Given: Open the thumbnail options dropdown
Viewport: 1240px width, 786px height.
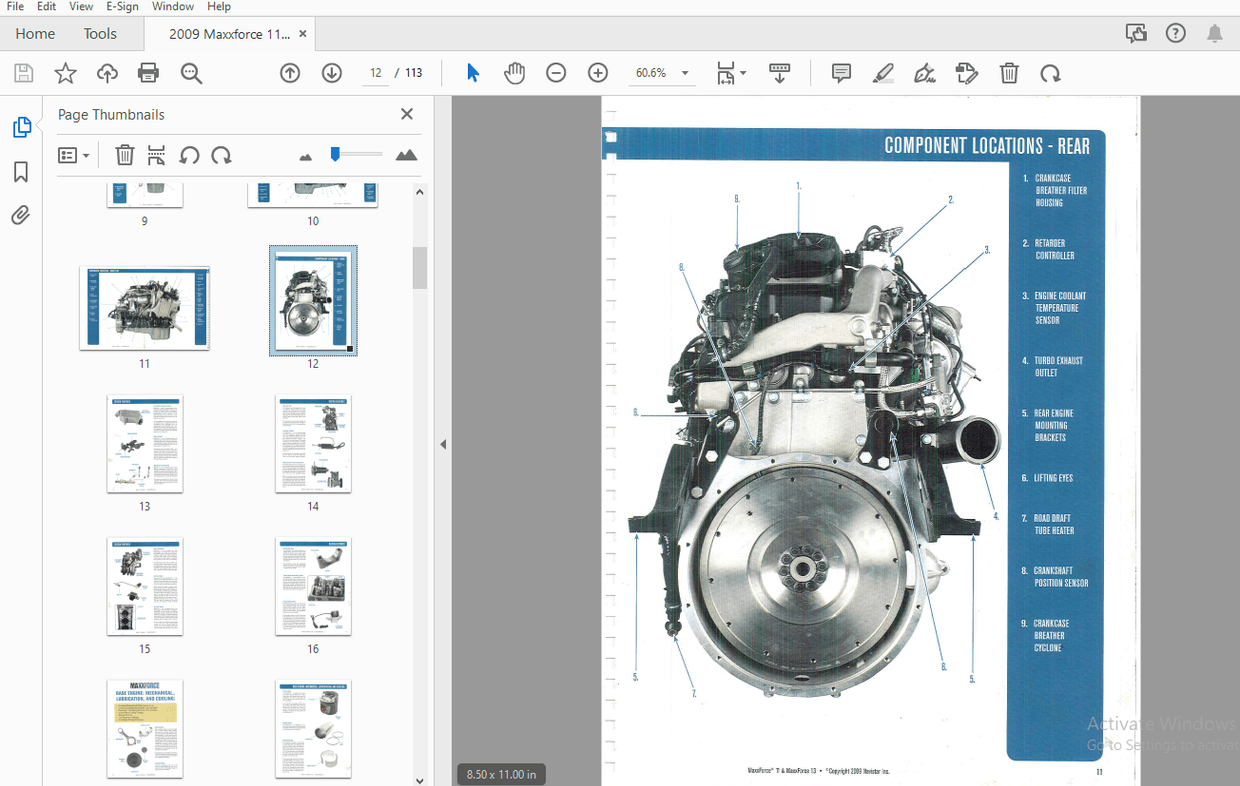Looking at the screenshot, I should 74,154.
